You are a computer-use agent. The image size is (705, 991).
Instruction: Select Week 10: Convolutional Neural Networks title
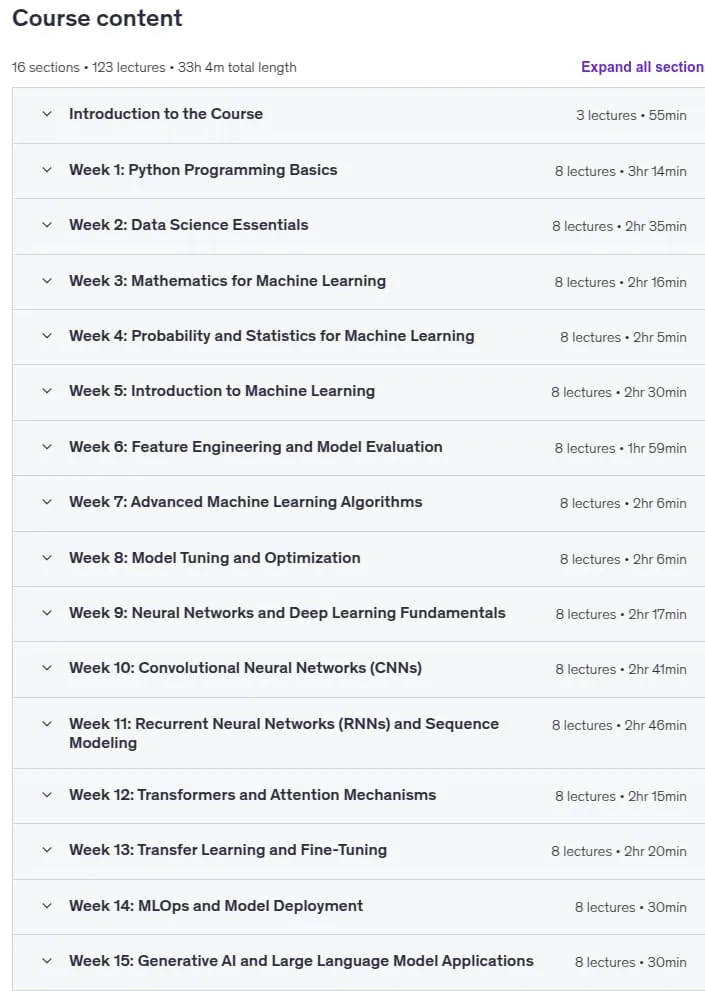coord(245,668)
